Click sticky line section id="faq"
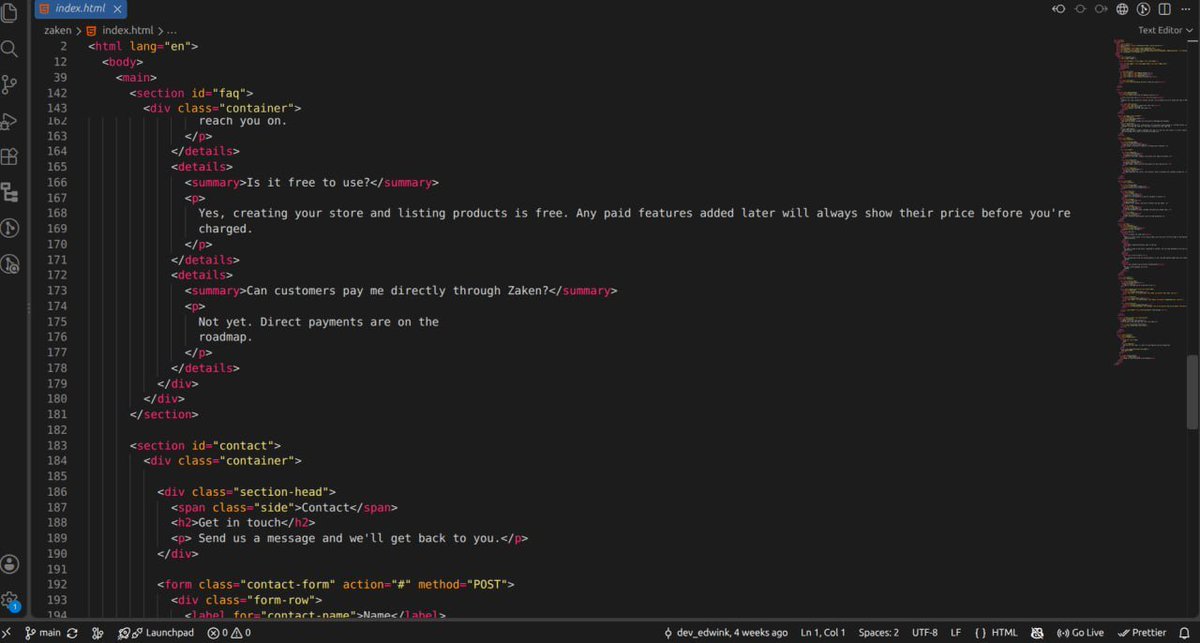Viewport: 1200px width, 643px height. tap(192, 93)
